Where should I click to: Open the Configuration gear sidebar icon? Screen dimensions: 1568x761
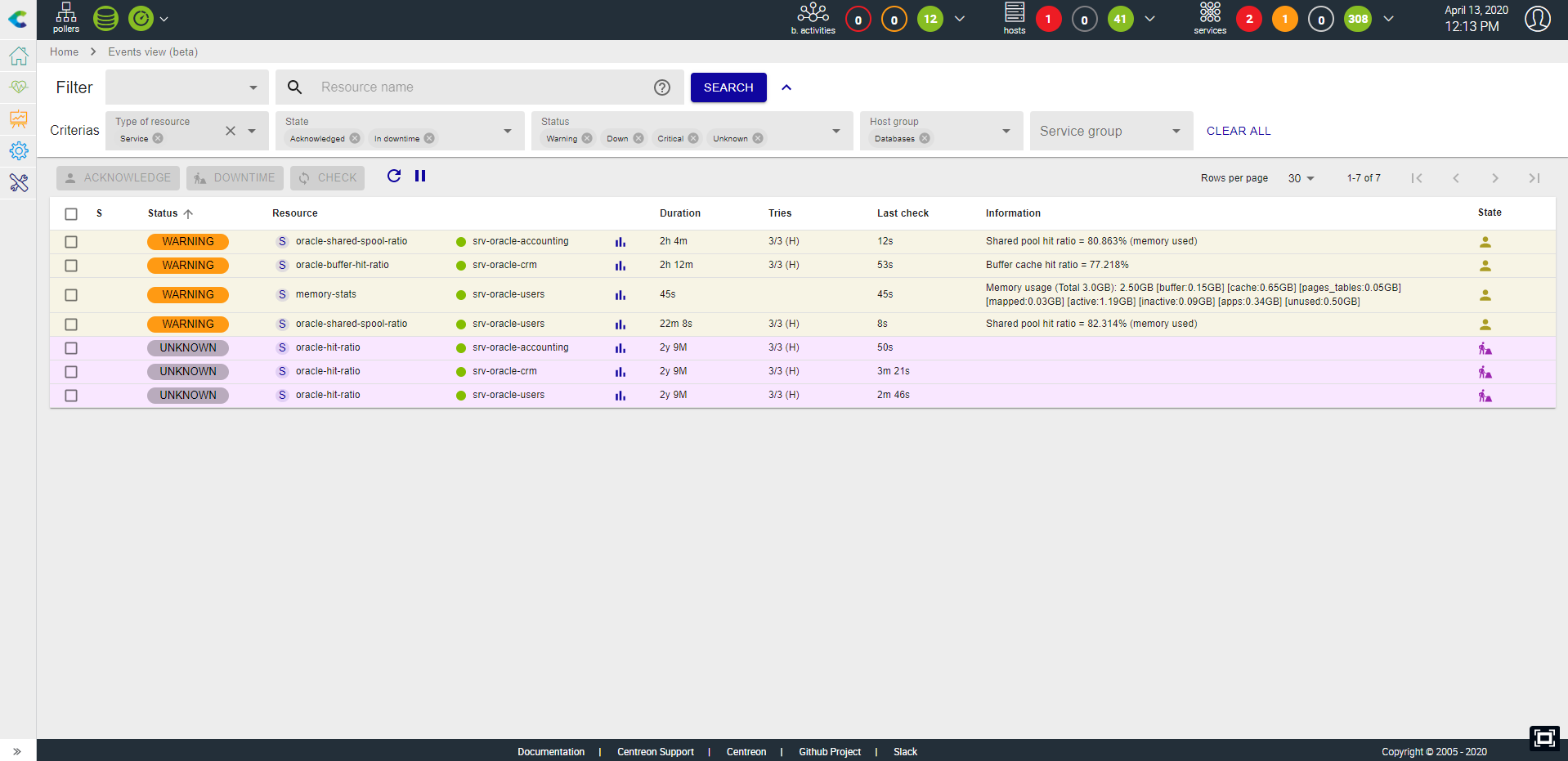click(x=19, y=150)
